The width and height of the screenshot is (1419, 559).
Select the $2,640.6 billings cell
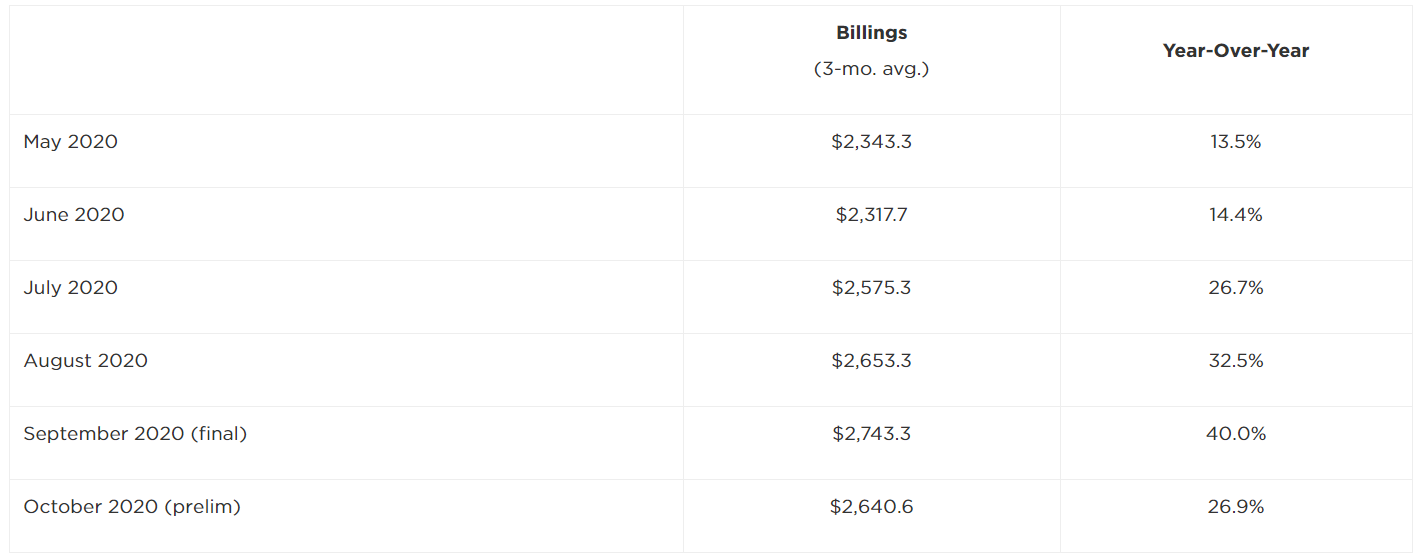pos(871,507)
